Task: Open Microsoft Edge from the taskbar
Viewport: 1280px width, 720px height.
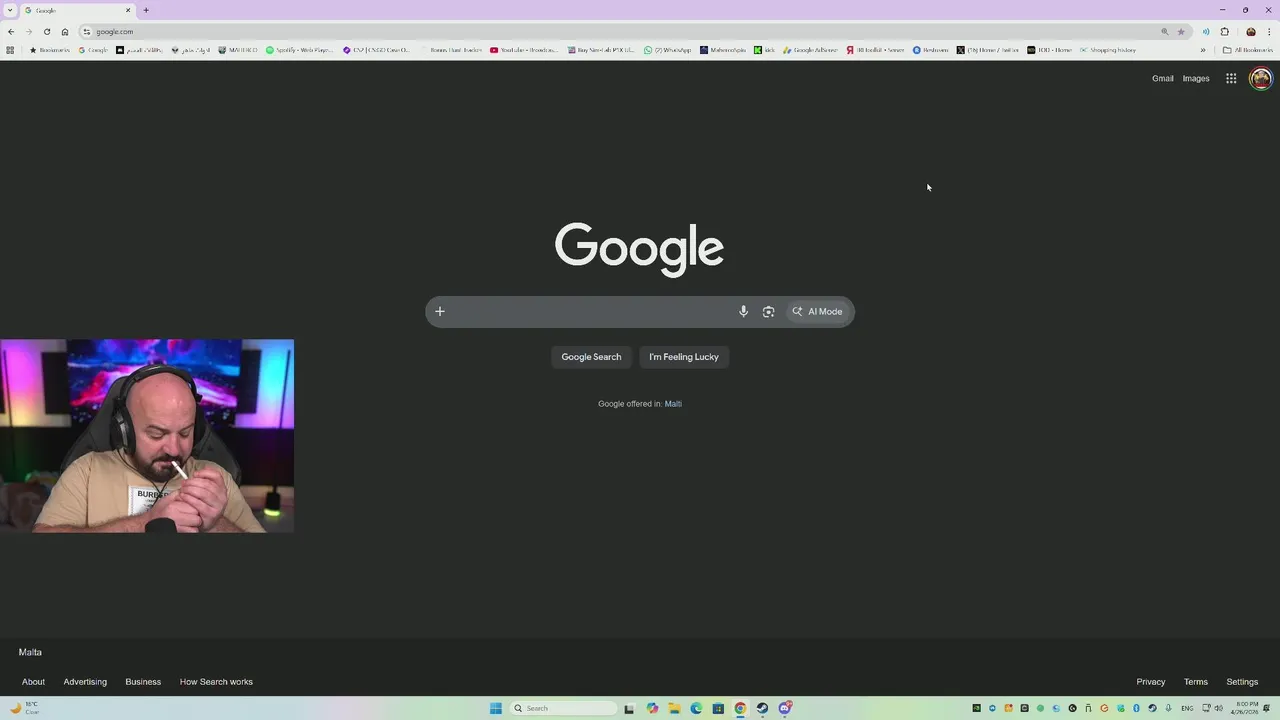Action: click(696, 708)
